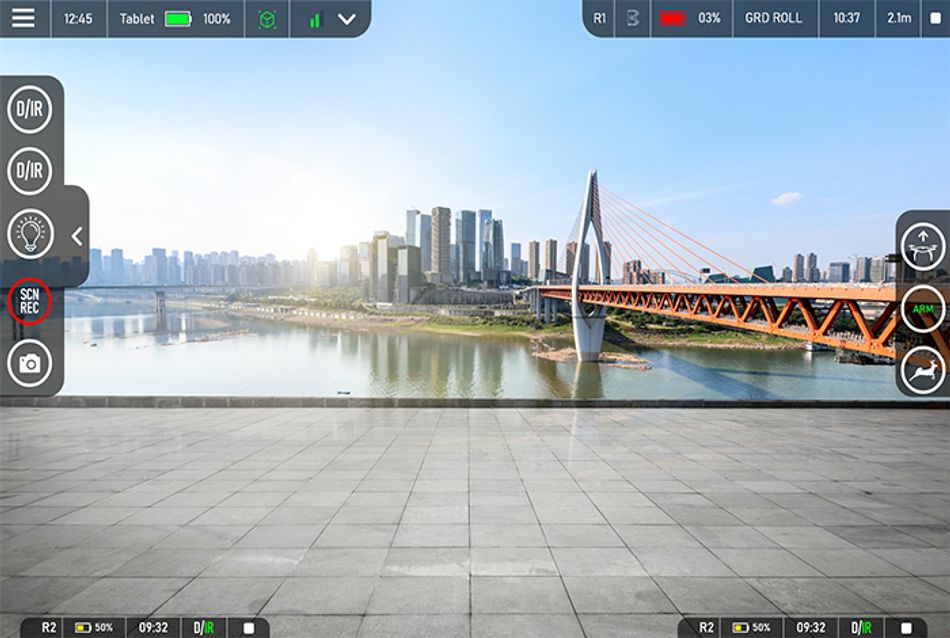Viewport: 950px width, 638px height.
Task: Select 09:32 timer in left bottom strip
Action: point(153,628)
